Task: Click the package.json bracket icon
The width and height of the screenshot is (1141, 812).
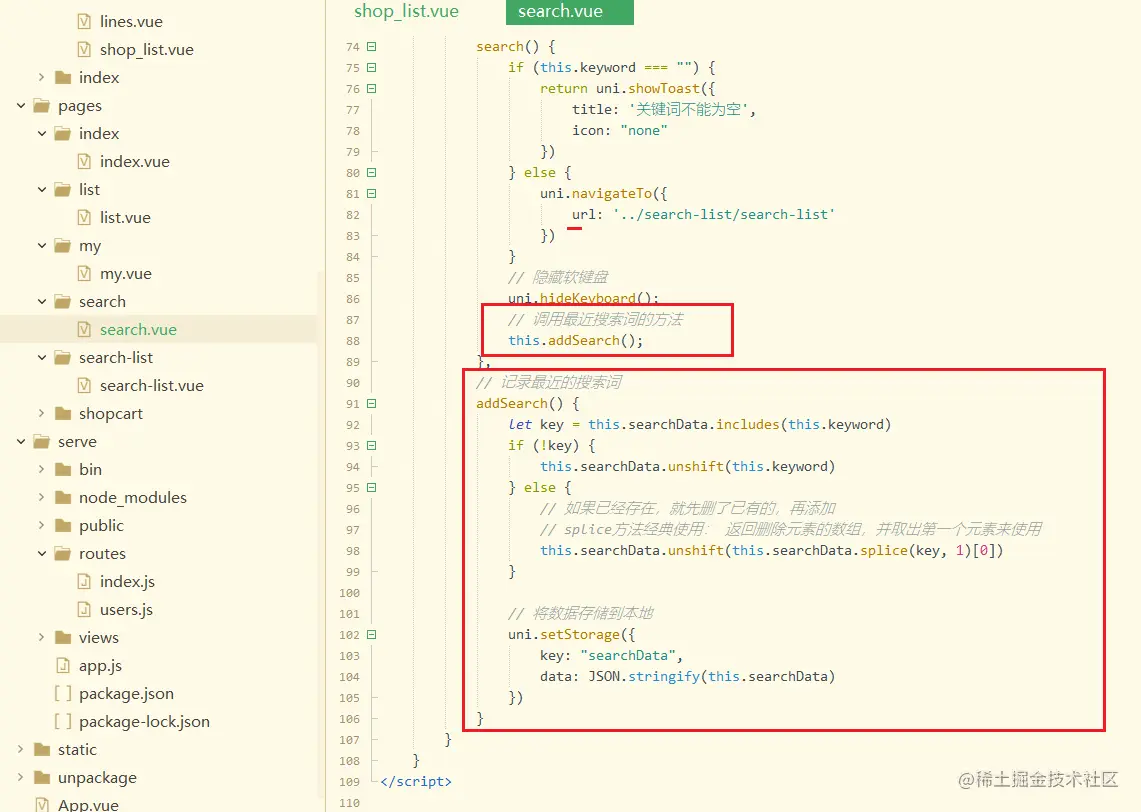Action: tap(63, 693)
